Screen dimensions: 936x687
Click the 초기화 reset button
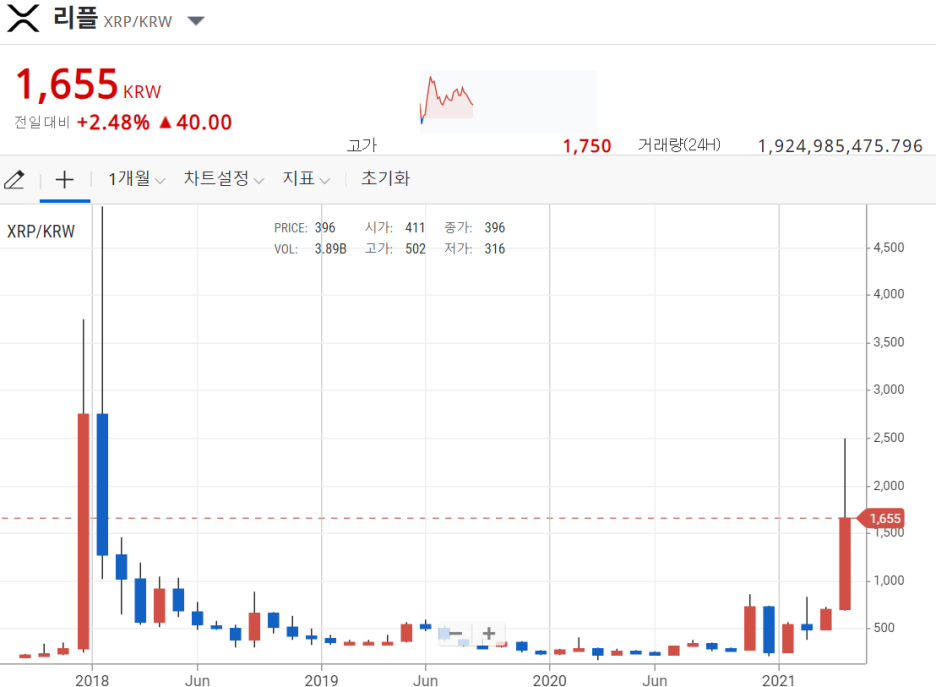pyautogui.click(x=385, y=178)
